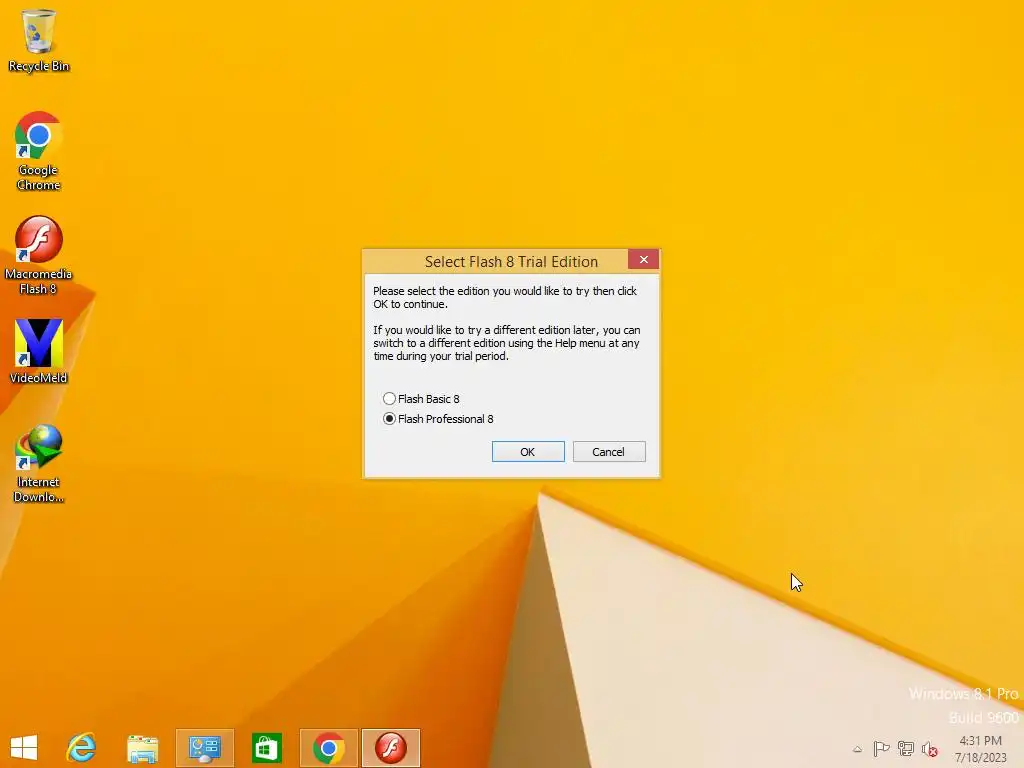Launch Internet Explorer from the taskbar
1024x768 pixels.
coord(82,748)
